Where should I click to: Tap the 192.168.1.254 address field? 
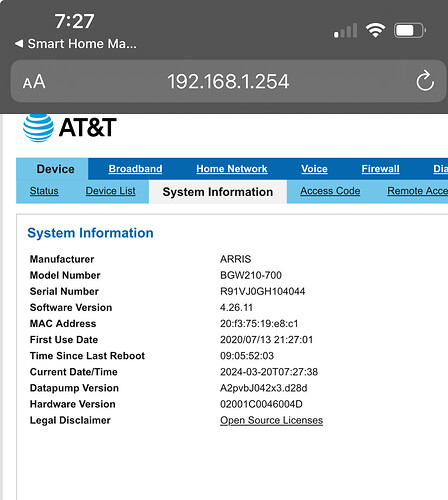(x=228, y=81)
